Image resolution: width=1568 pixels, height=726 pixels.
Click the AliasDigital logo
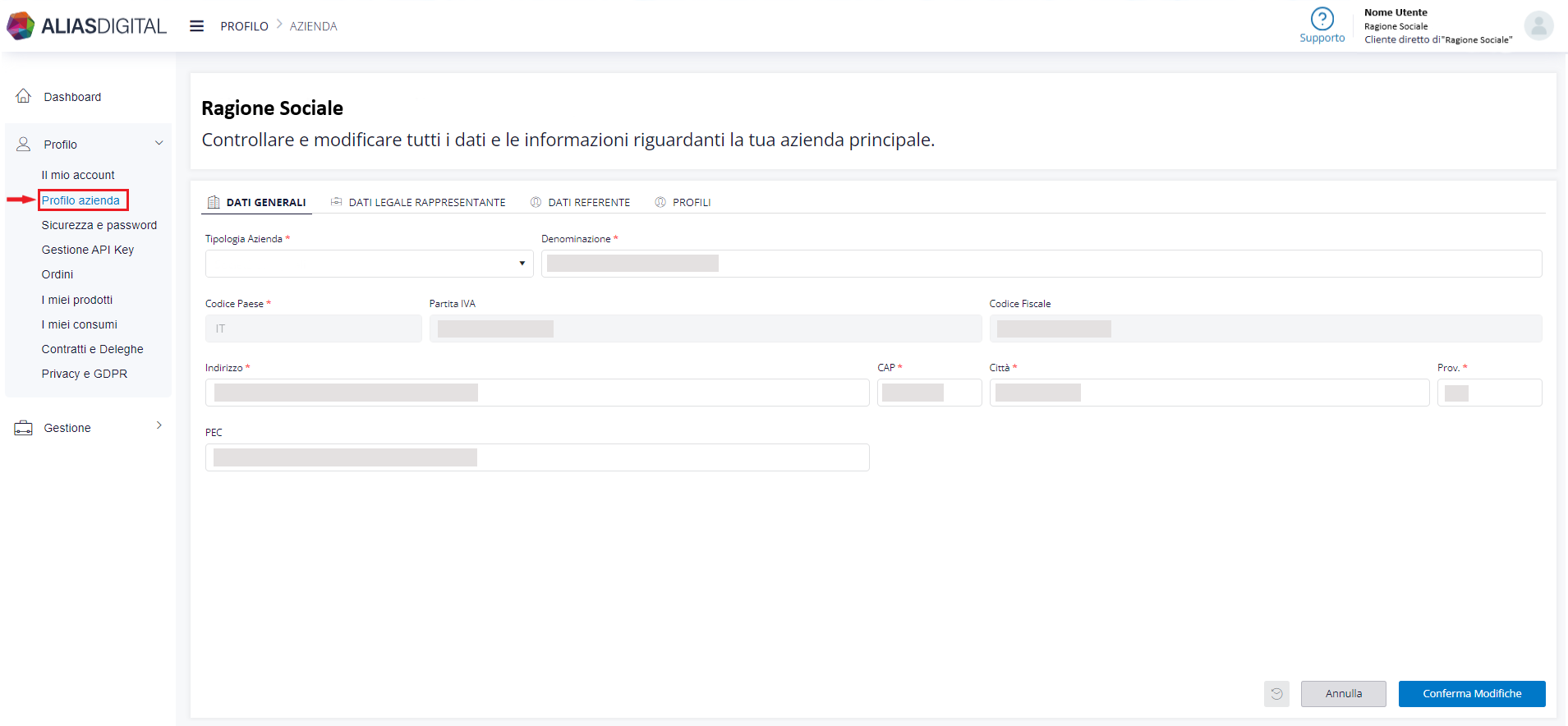[86, 25]
